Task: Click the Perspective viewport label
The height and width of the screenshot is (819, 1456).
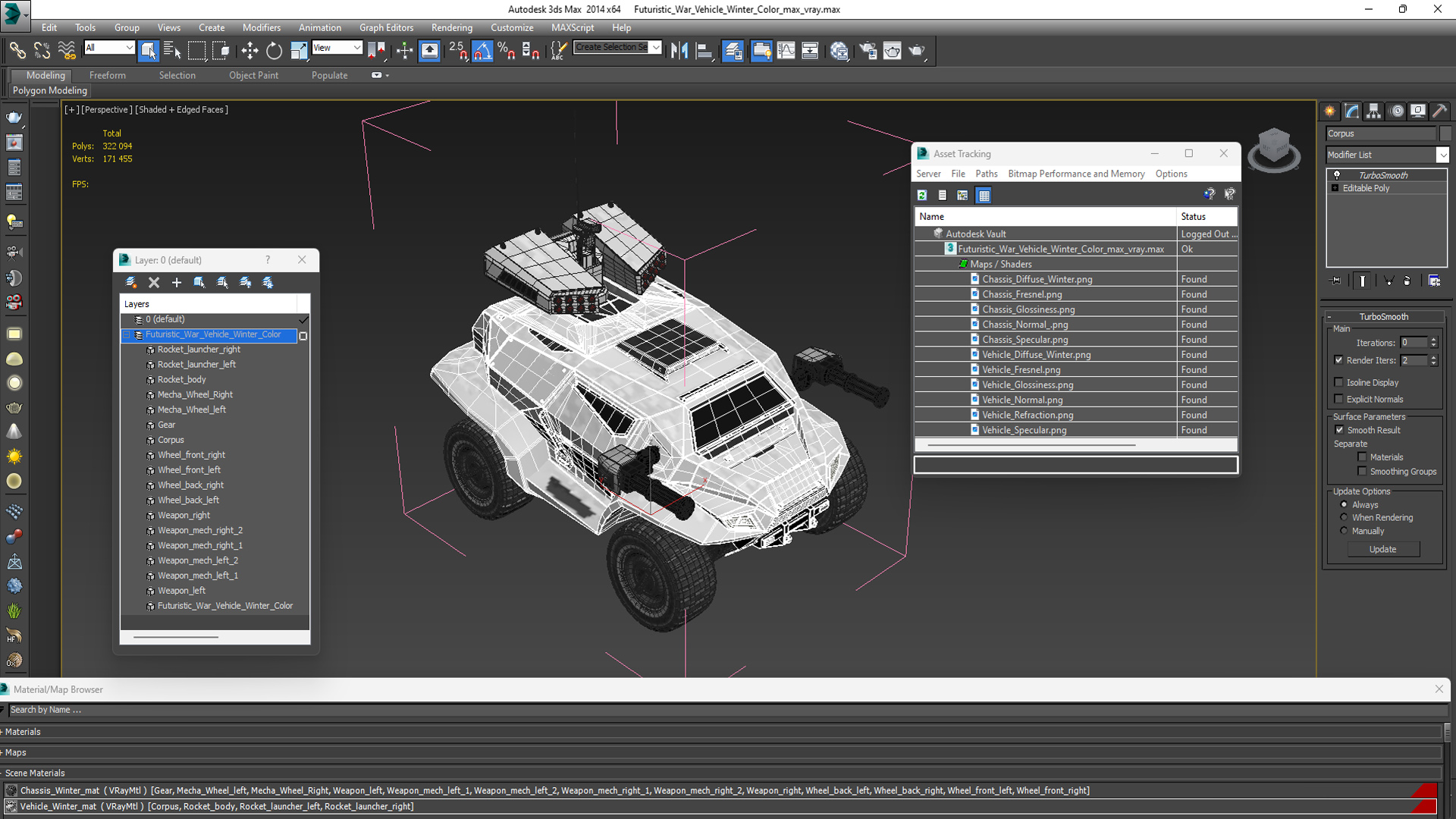Action: point(106,109)
